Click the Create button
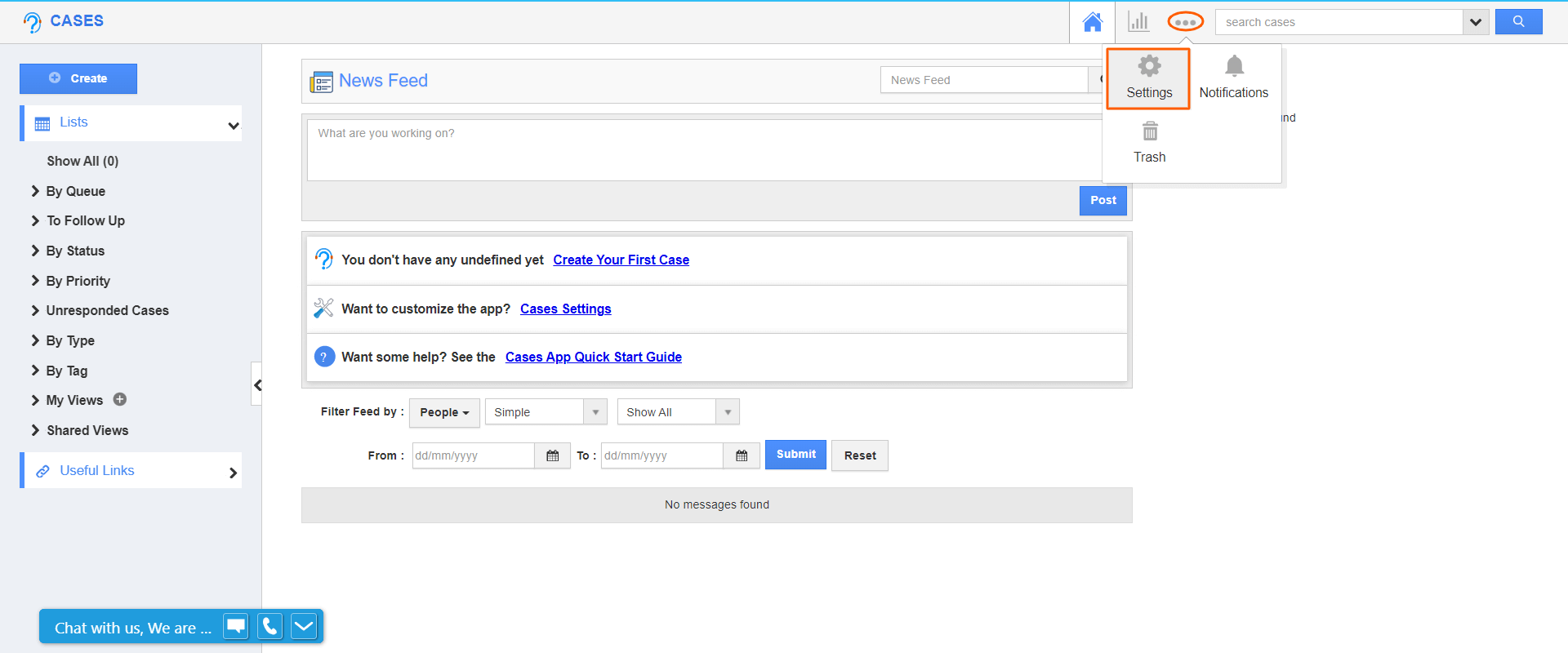This screenshot has height=653, width=1568. click(78, 78)
